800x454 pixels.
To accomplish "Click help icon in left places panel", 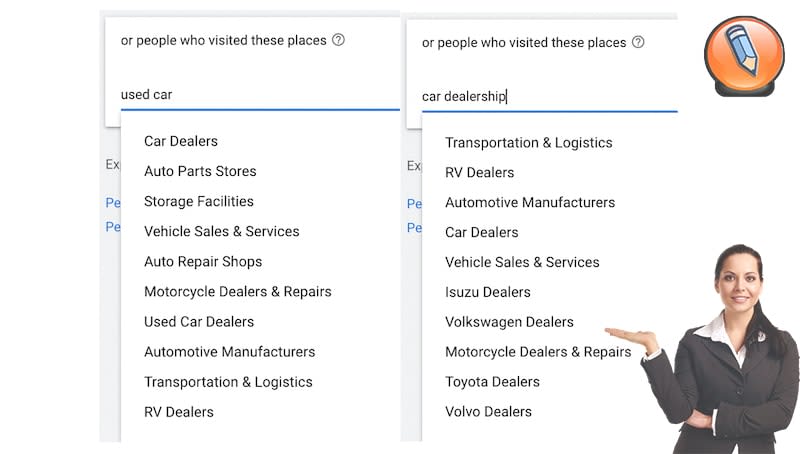I will pos(338,40).
